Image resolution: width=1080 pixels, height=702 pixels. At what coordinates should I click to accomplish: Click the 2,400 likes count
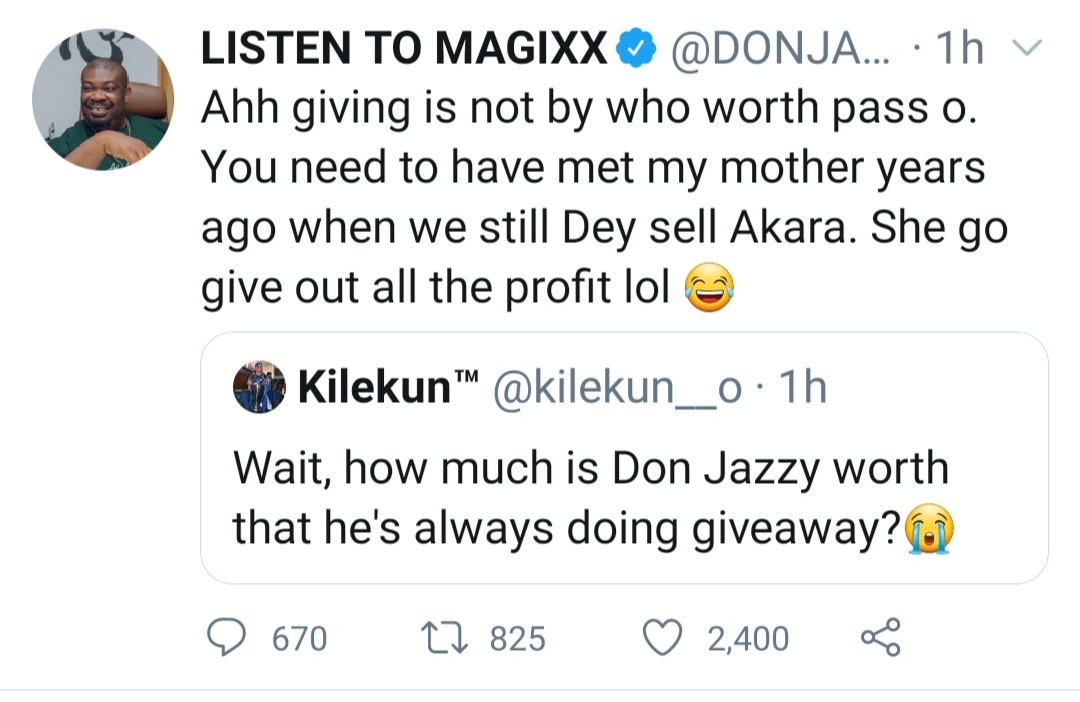pyautogui.click(x=748, y=639)
